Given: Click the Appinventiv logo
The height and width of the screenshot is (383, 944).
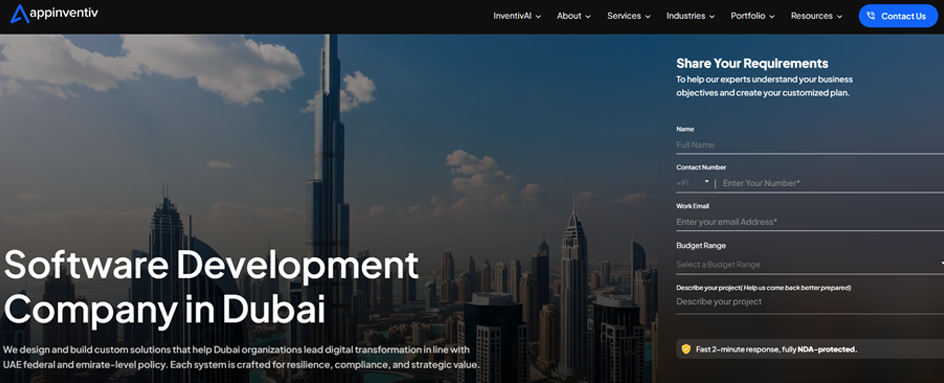Looking at the screenshot, I should point(54,13).
